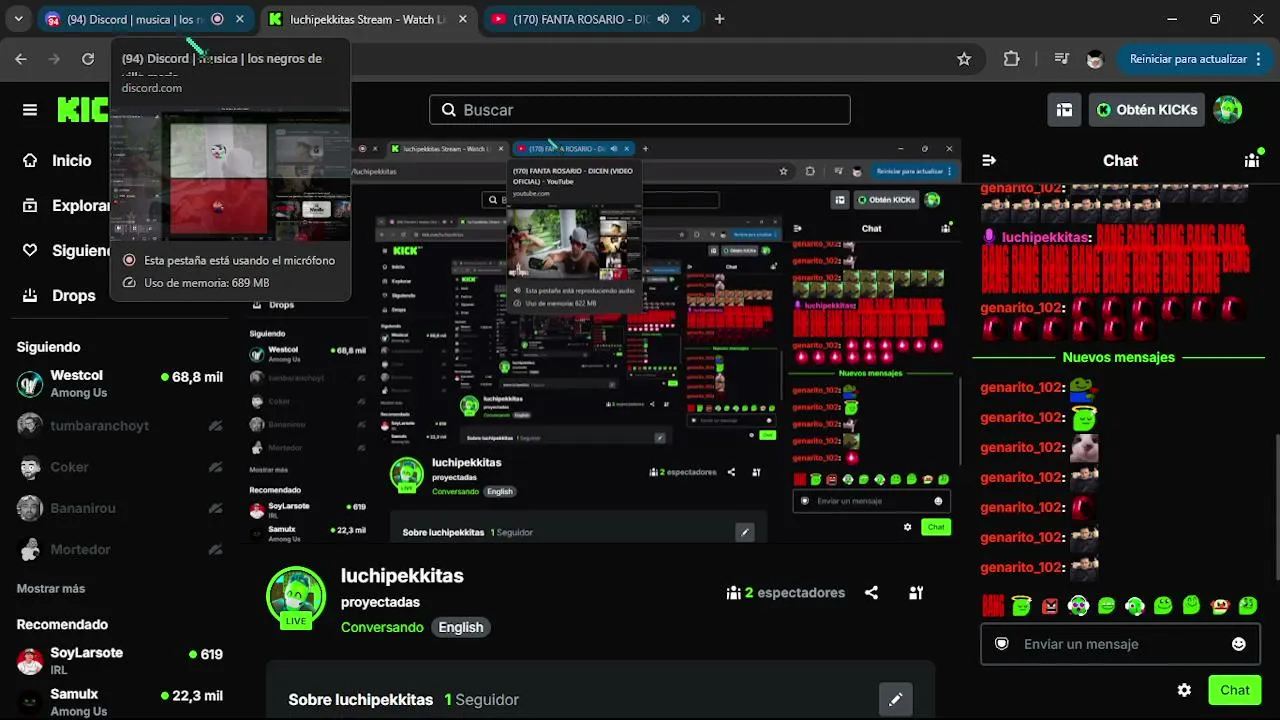The height and width of the screenshot is (720, 1280).
Task: Reload the page with the refresh icon
Action: tap(88, 59)
